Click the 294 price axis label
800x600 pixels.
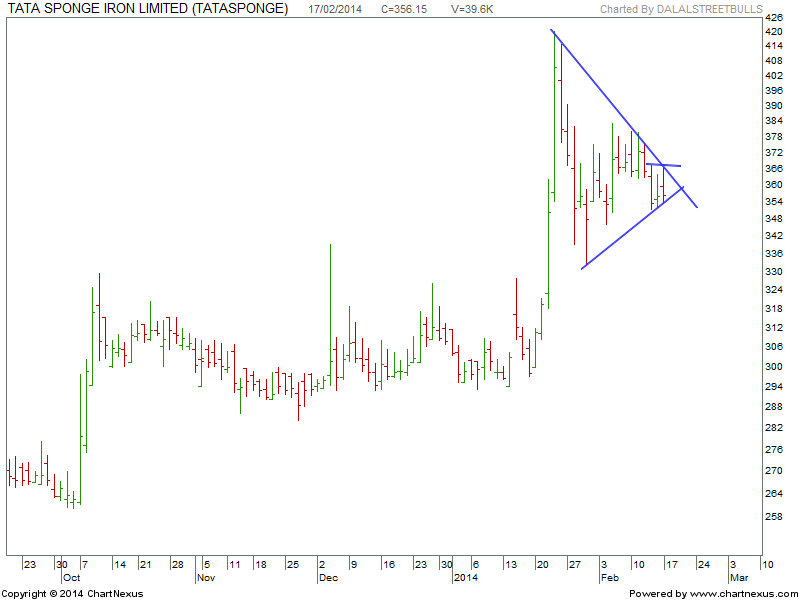[x=774, y=386]
